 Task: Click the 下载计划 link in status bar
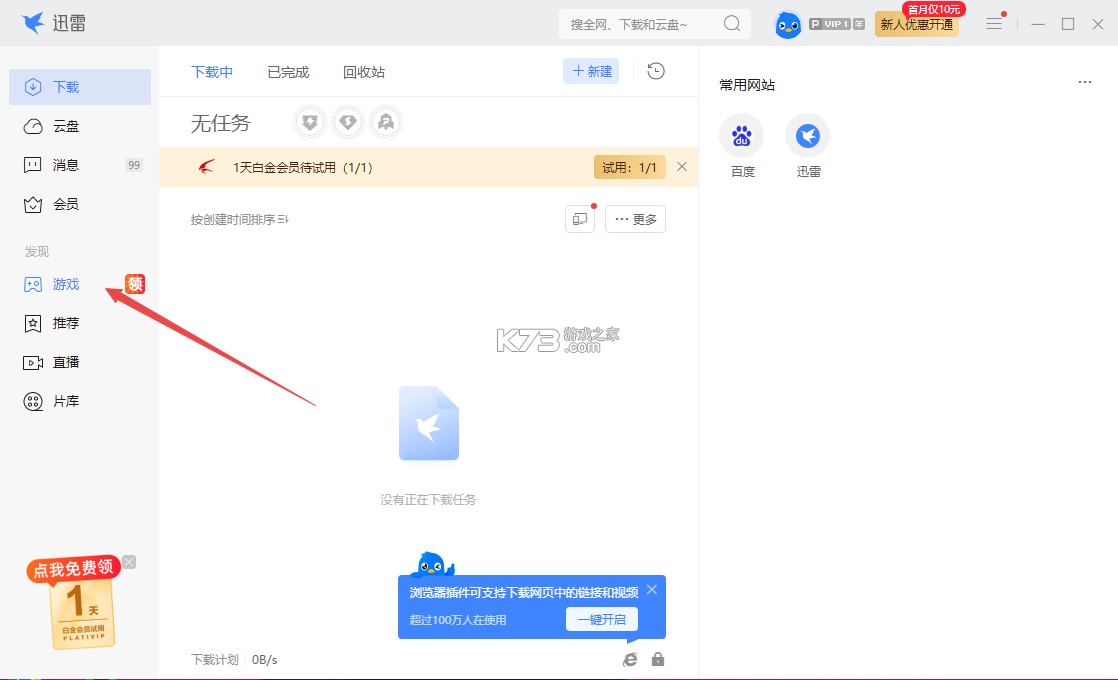point(215,660)
